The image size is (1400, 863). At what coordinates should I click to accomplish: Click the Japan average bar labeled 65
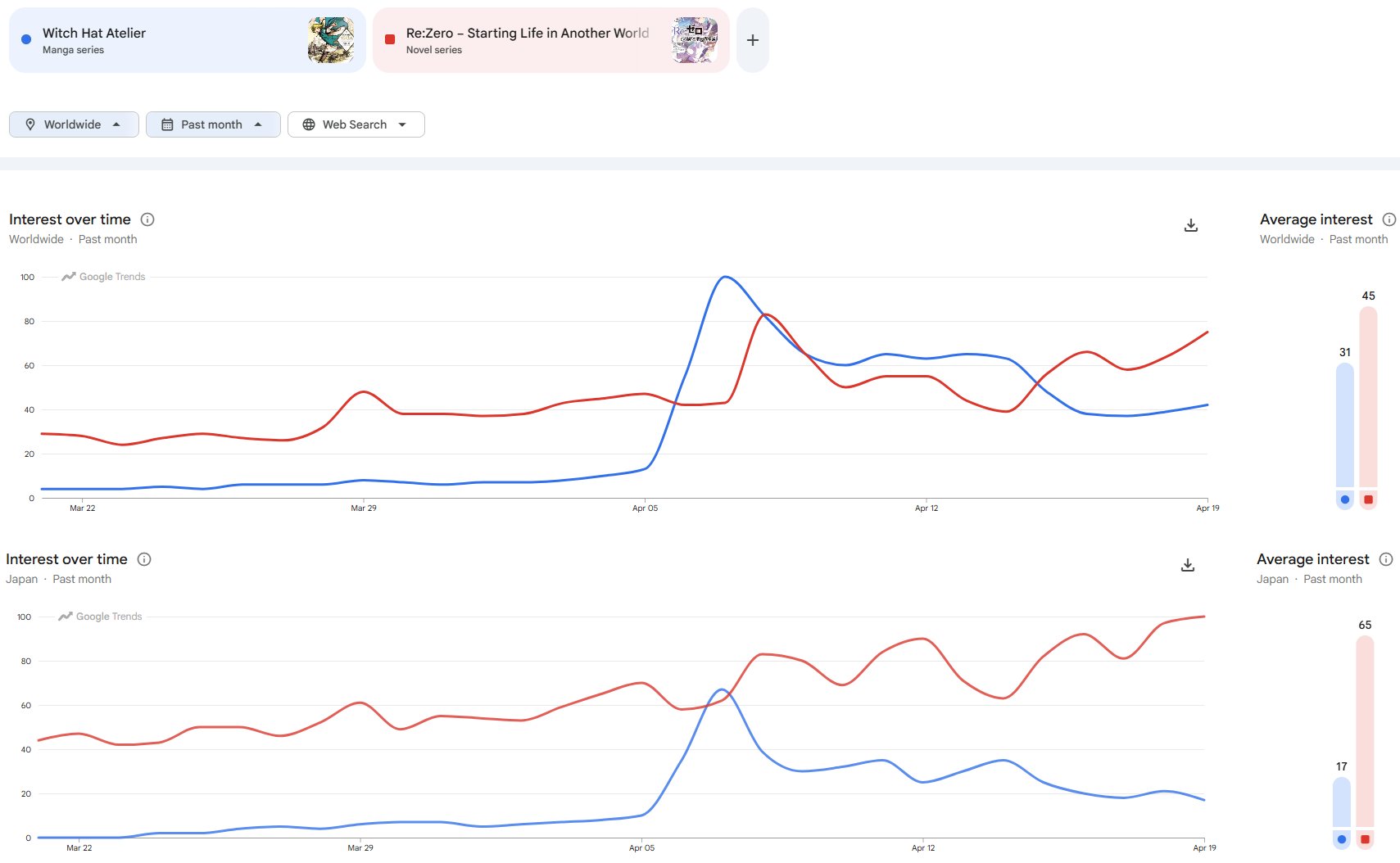pyautogui.click(x=1365, y=732)
